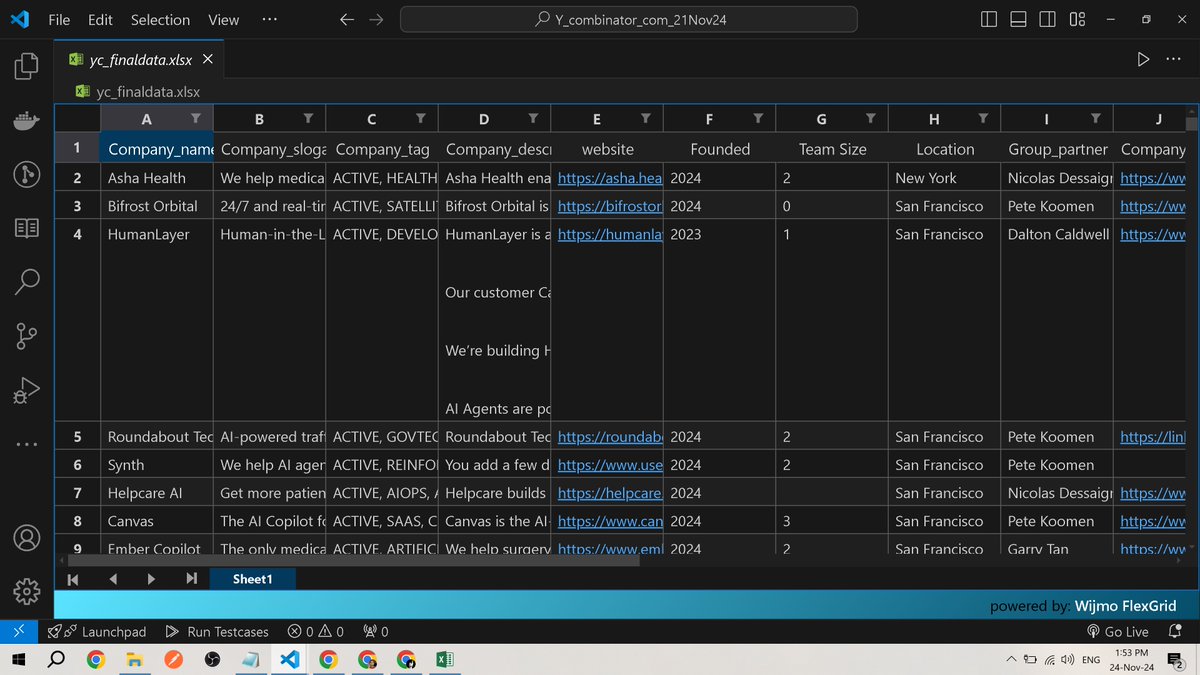
Task: Open the Run and Debug view
Action: 26,391
